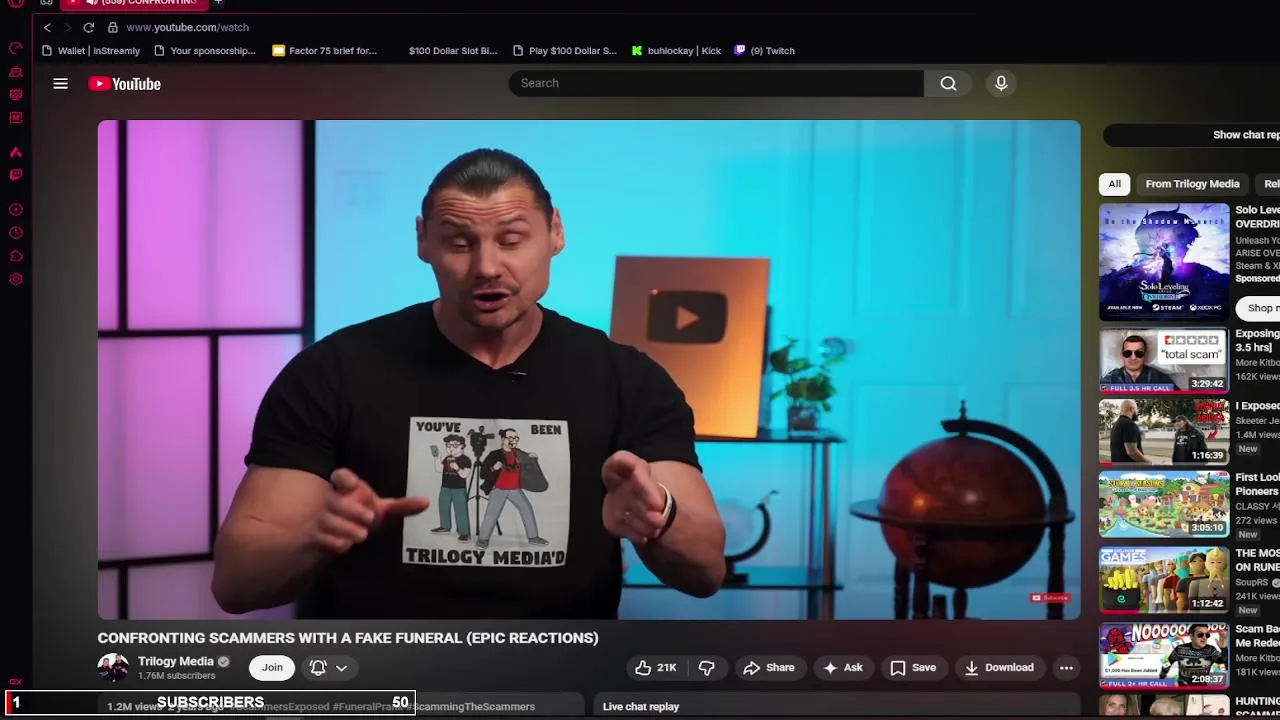Click the Download button
The height and width of the screenshot is (720, 1280).
[999, 667]
